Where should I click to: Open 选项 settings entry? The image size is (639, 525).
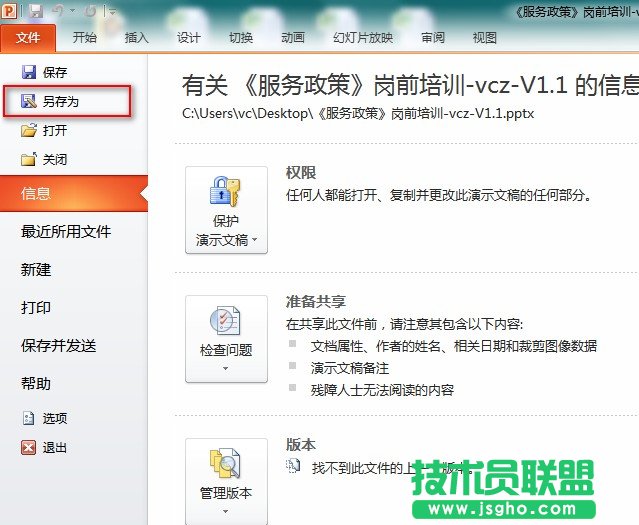tap(55, 418)
